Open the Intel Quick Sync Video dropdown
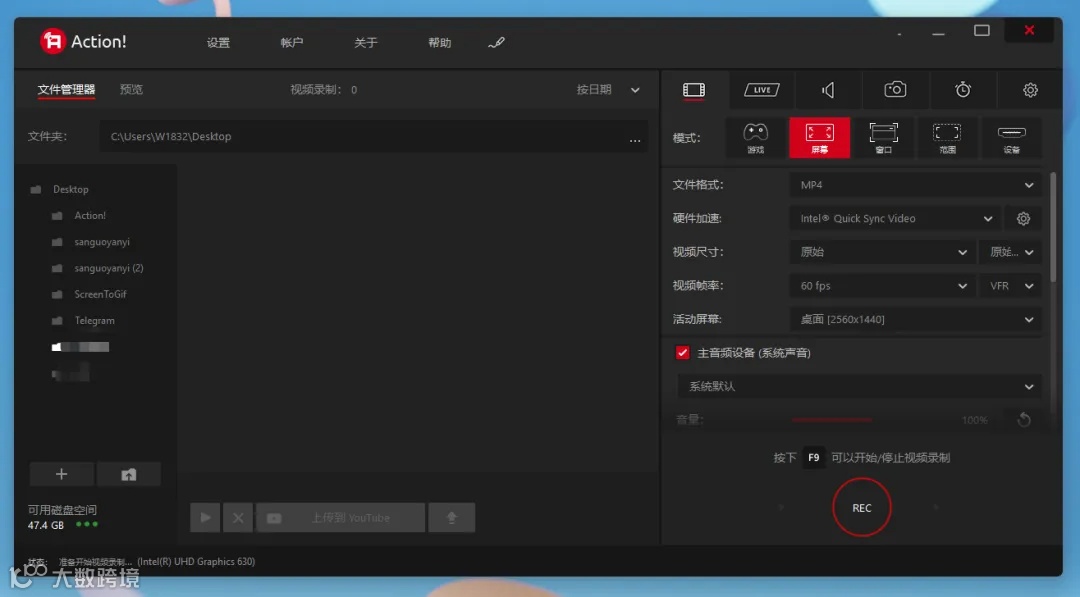1080x597 pixels. tap(896, 218)
